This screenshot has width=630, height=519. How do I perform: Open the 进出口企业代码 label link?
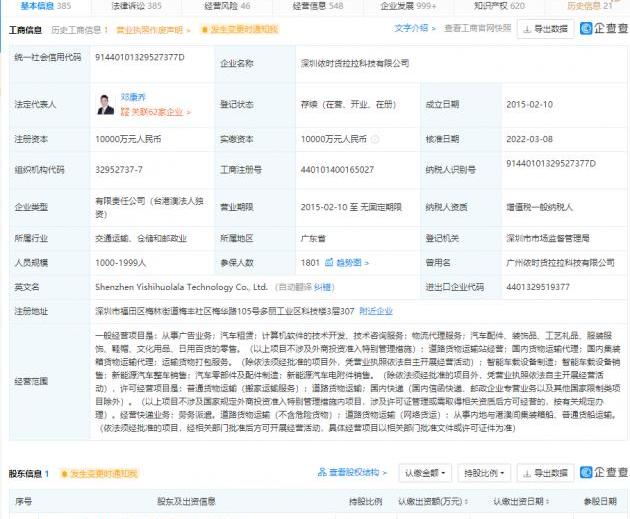pos(454,287)
